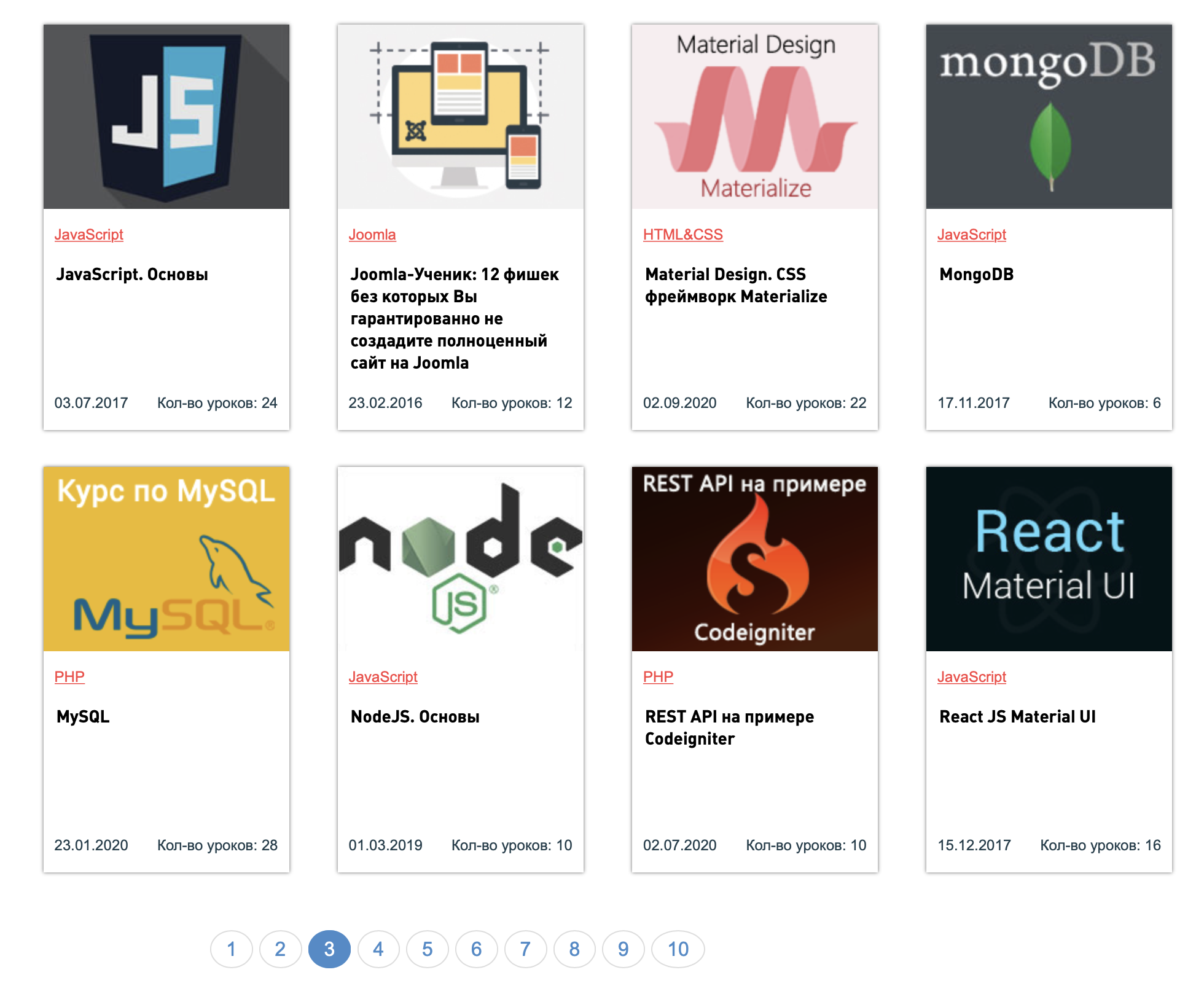Open the 'Material Design. CSS фреймворк Materialize' title
This screenshot has height=983, width=1204.
(736, 286)
